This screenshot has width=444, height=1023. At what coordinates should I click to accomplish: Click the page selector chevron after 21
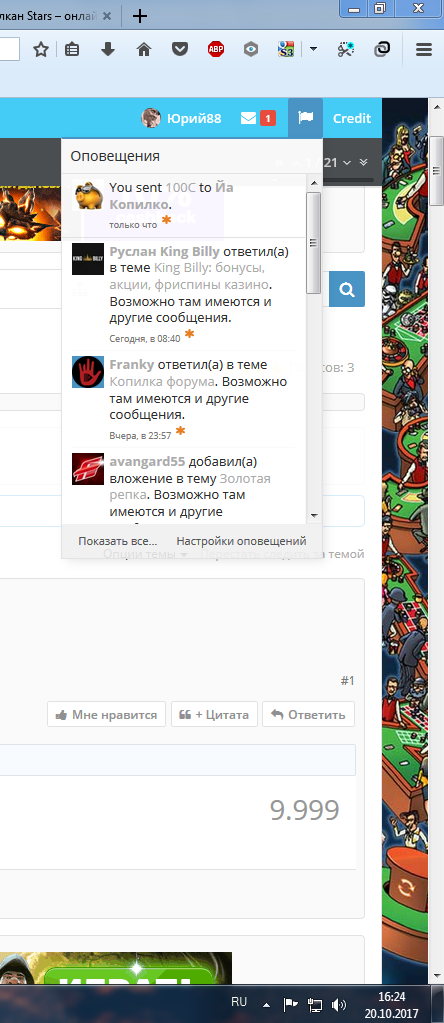pos(347,162)
